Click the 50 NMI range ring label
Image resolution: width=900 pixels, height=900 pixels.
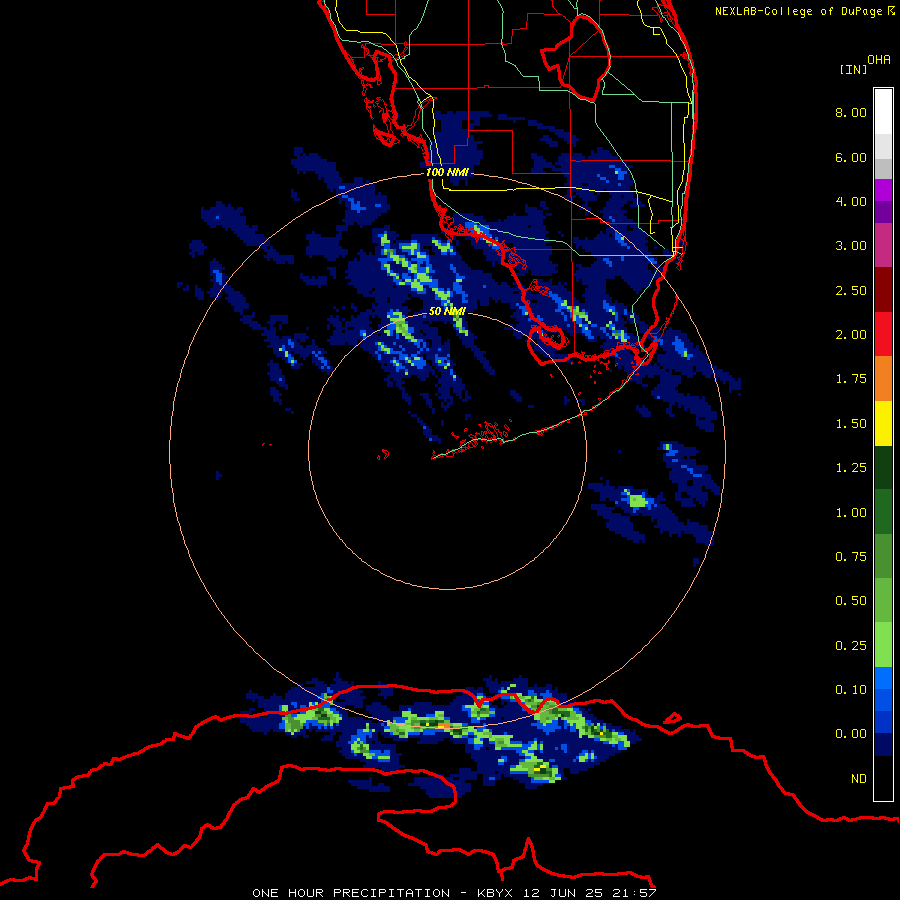point(447,311)
